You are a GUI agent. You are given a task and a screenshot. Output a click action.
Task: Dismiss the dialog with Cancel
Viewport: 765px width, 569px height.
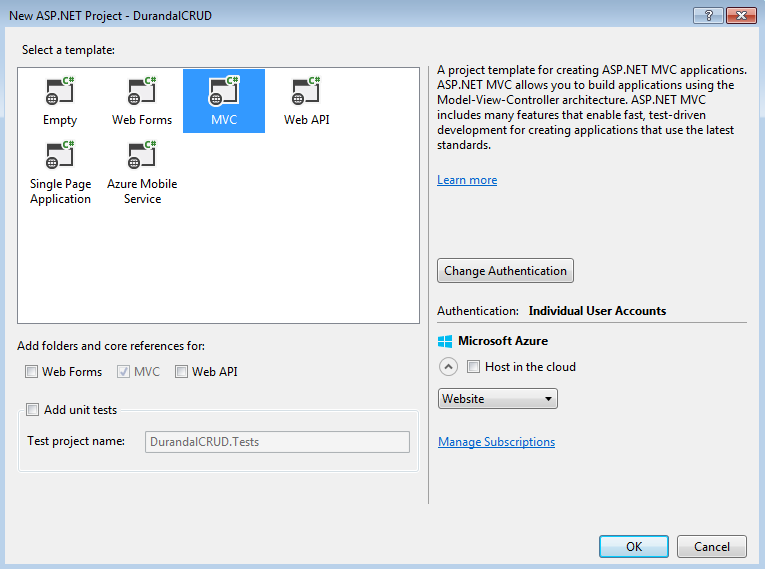(712, 547)
